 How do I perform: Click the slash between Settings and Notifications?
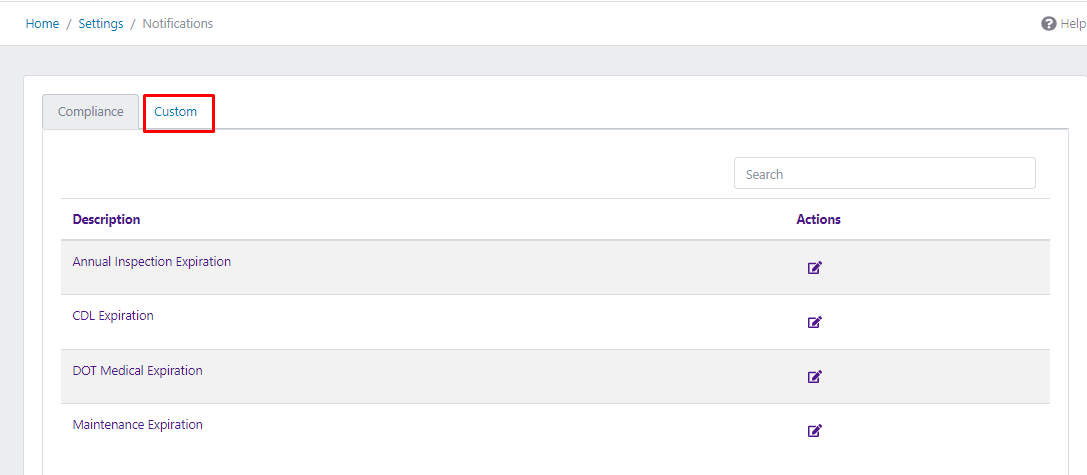[x=133, y=24]
